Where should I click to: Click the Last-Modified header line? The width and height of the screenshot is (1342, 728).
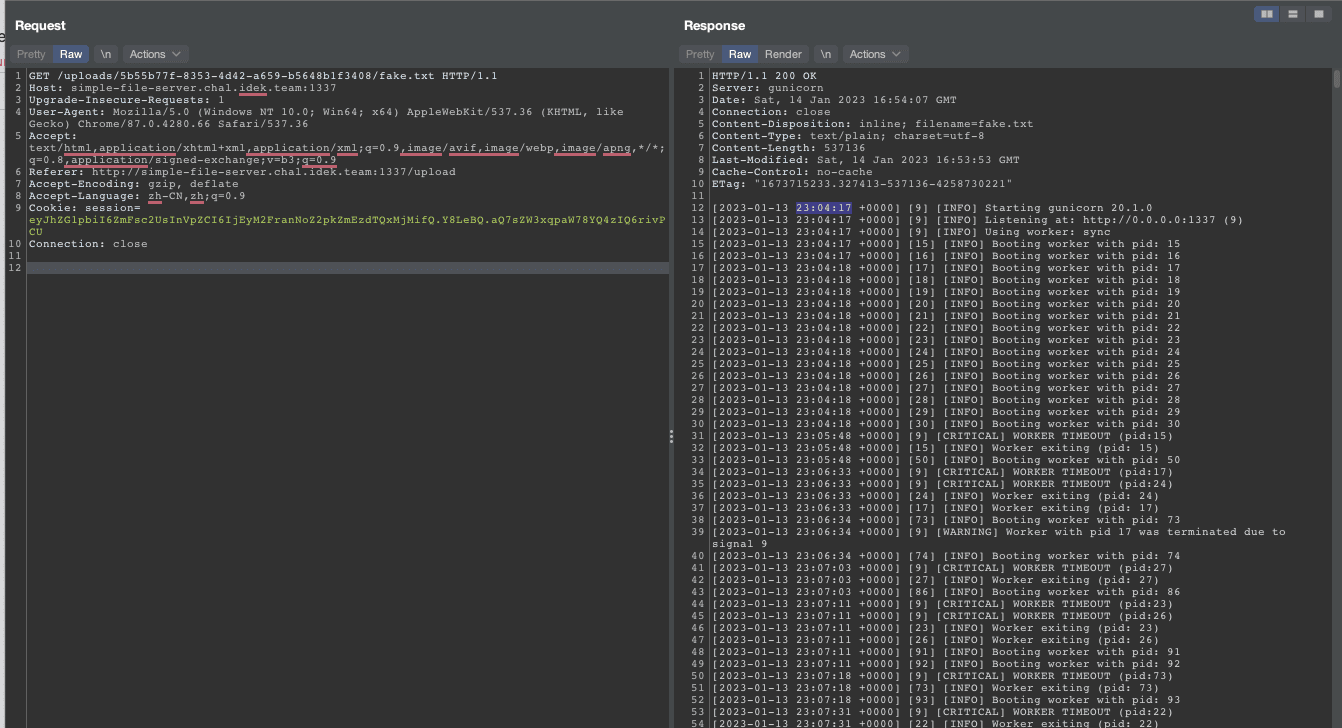pos(866,160)
